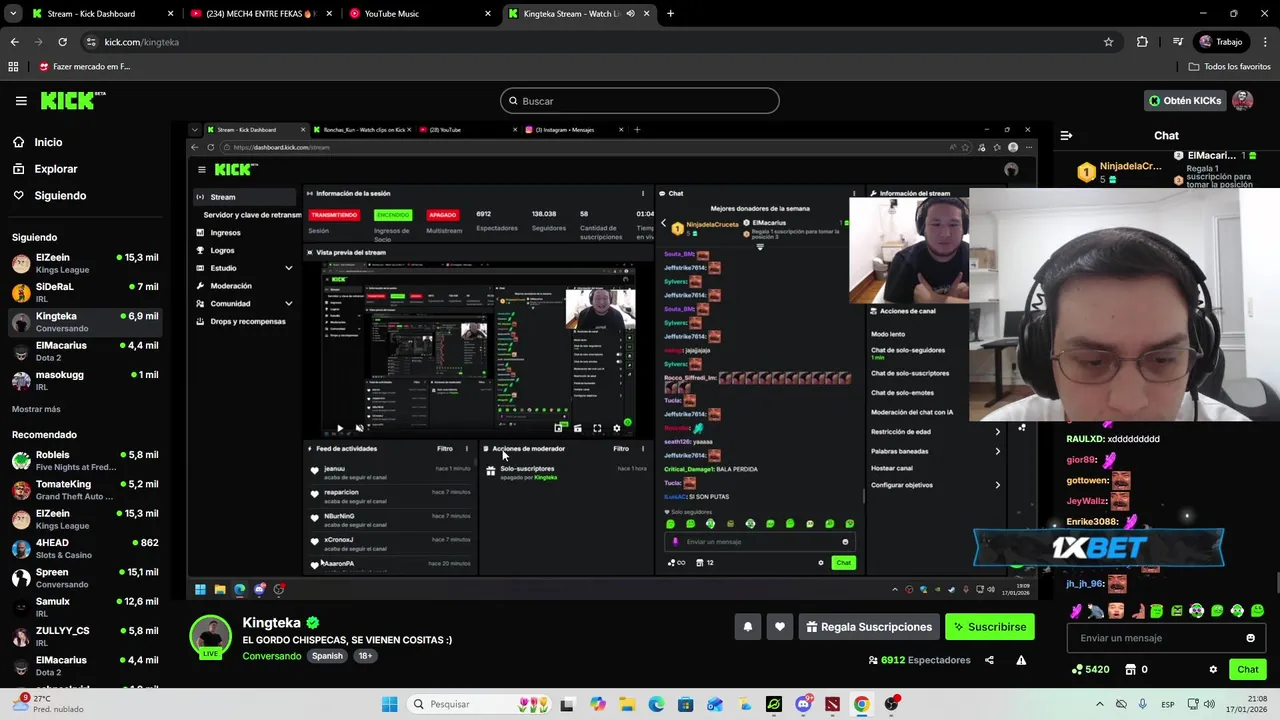Send message with green Chat button
The image size is (1280, 720).
point(1247,669)
